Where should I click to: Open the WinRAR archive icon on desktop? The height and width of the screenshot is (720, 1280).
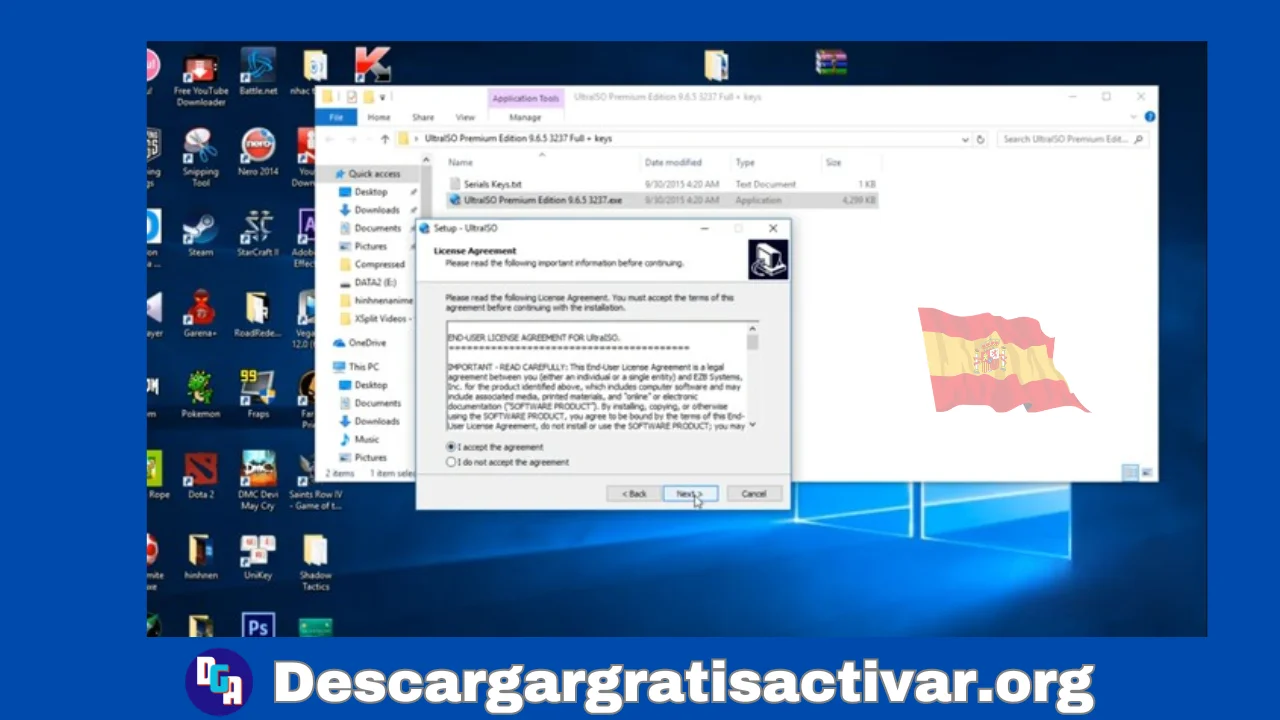click(831, 63)
